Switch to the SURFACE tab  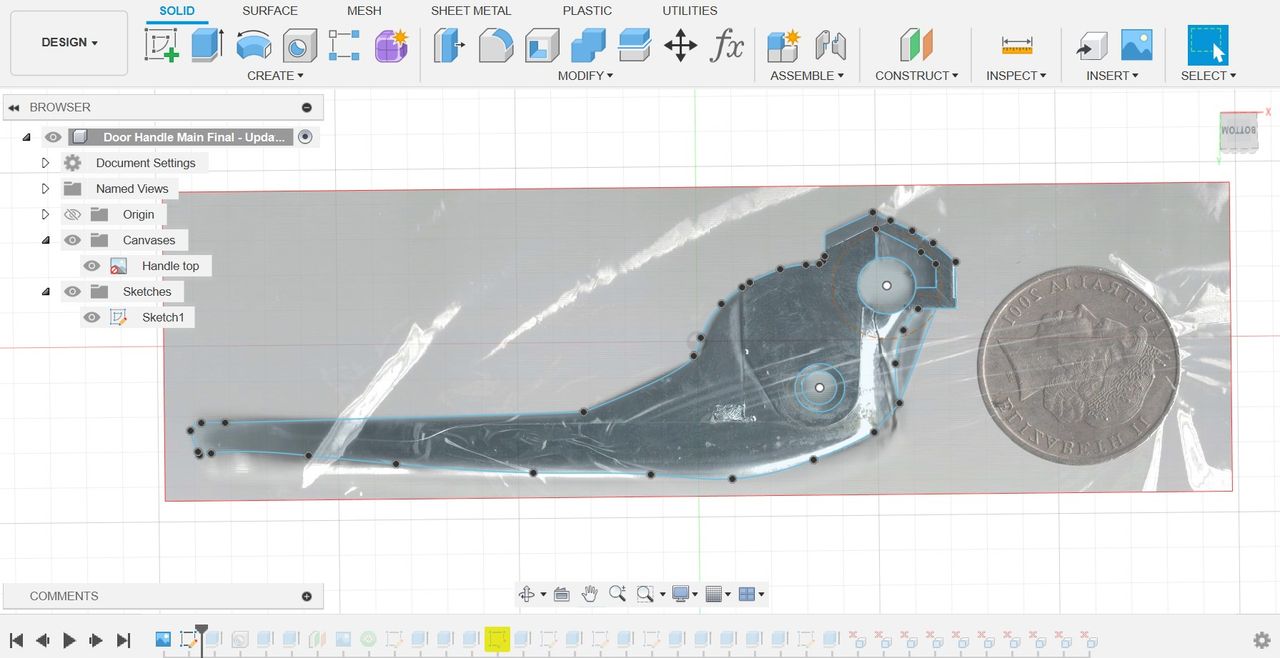(270, 11)
